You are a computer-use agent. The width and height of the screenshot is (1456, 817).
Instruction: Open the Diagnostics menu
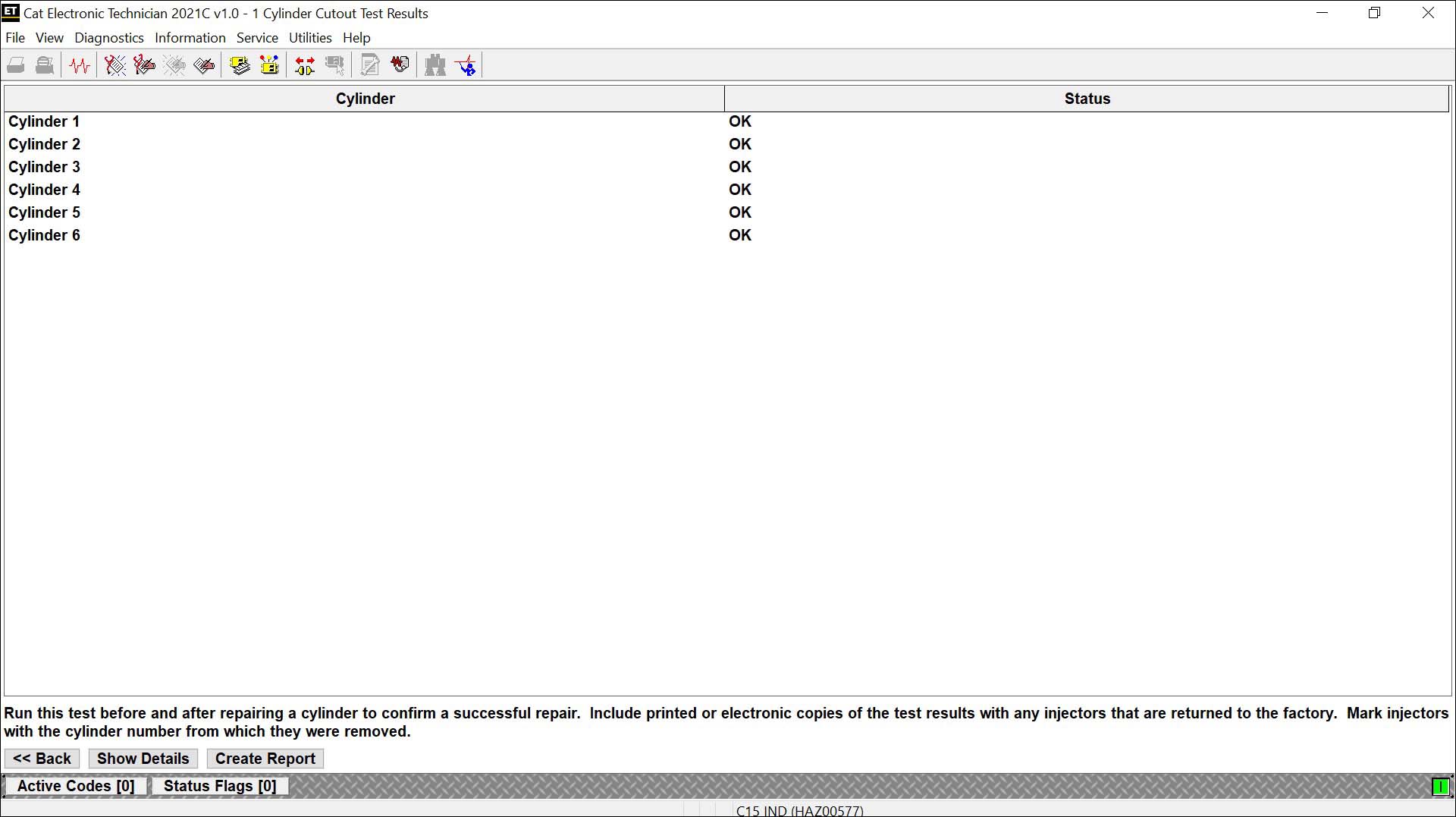coord(108,37)
